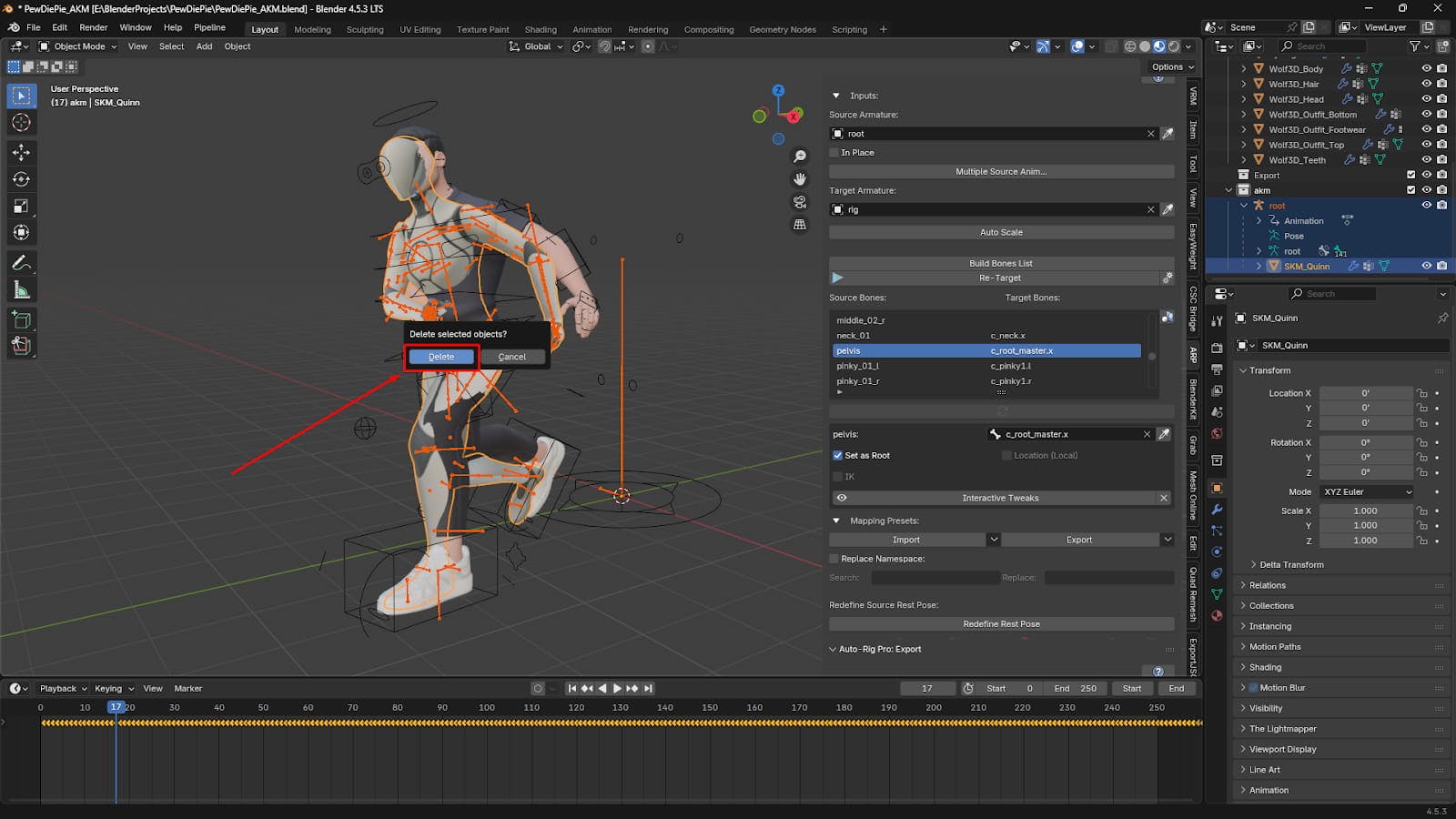This screenshot has width=1456, height=819.
Task: Play the animation forward
Action: click(x=617, y=689)
